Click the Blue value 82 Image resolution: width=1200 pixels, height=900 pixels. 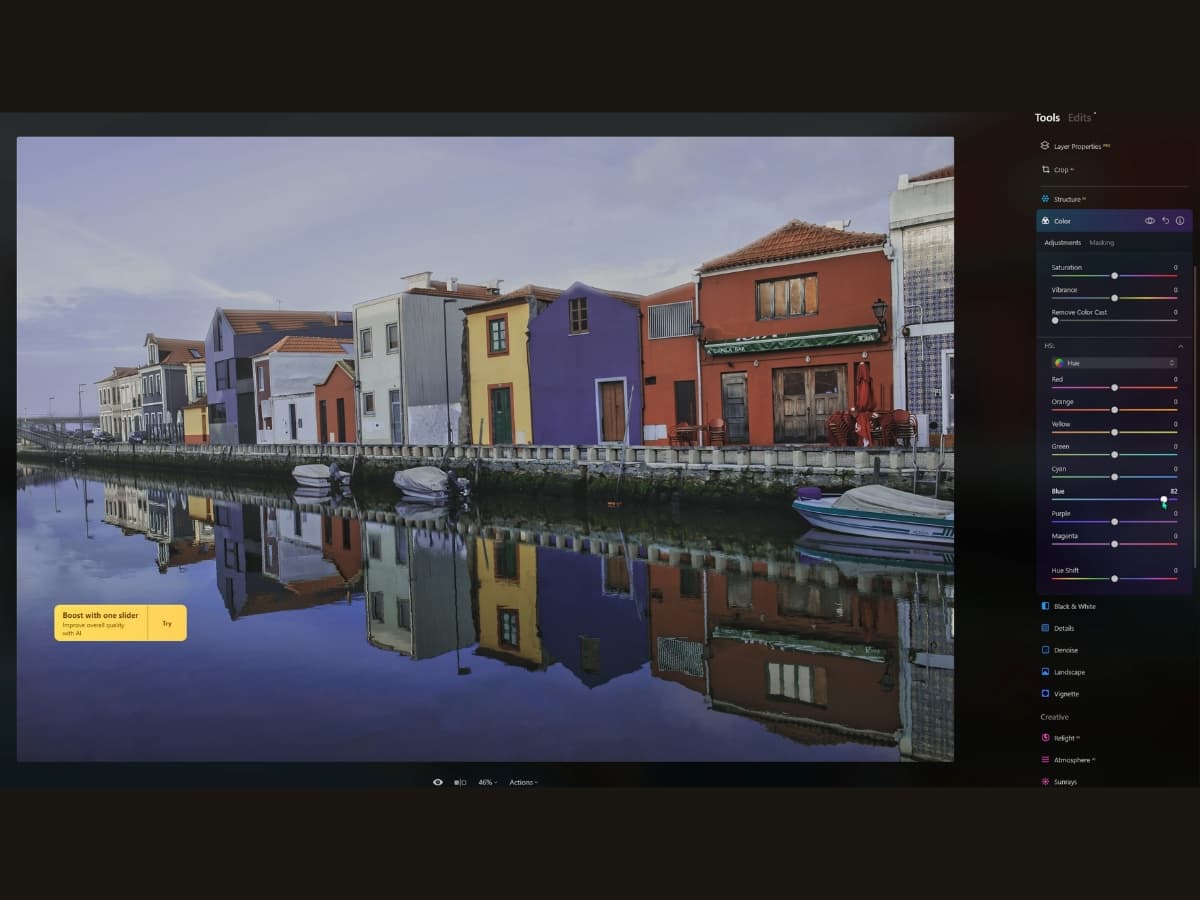point(1174,491)
